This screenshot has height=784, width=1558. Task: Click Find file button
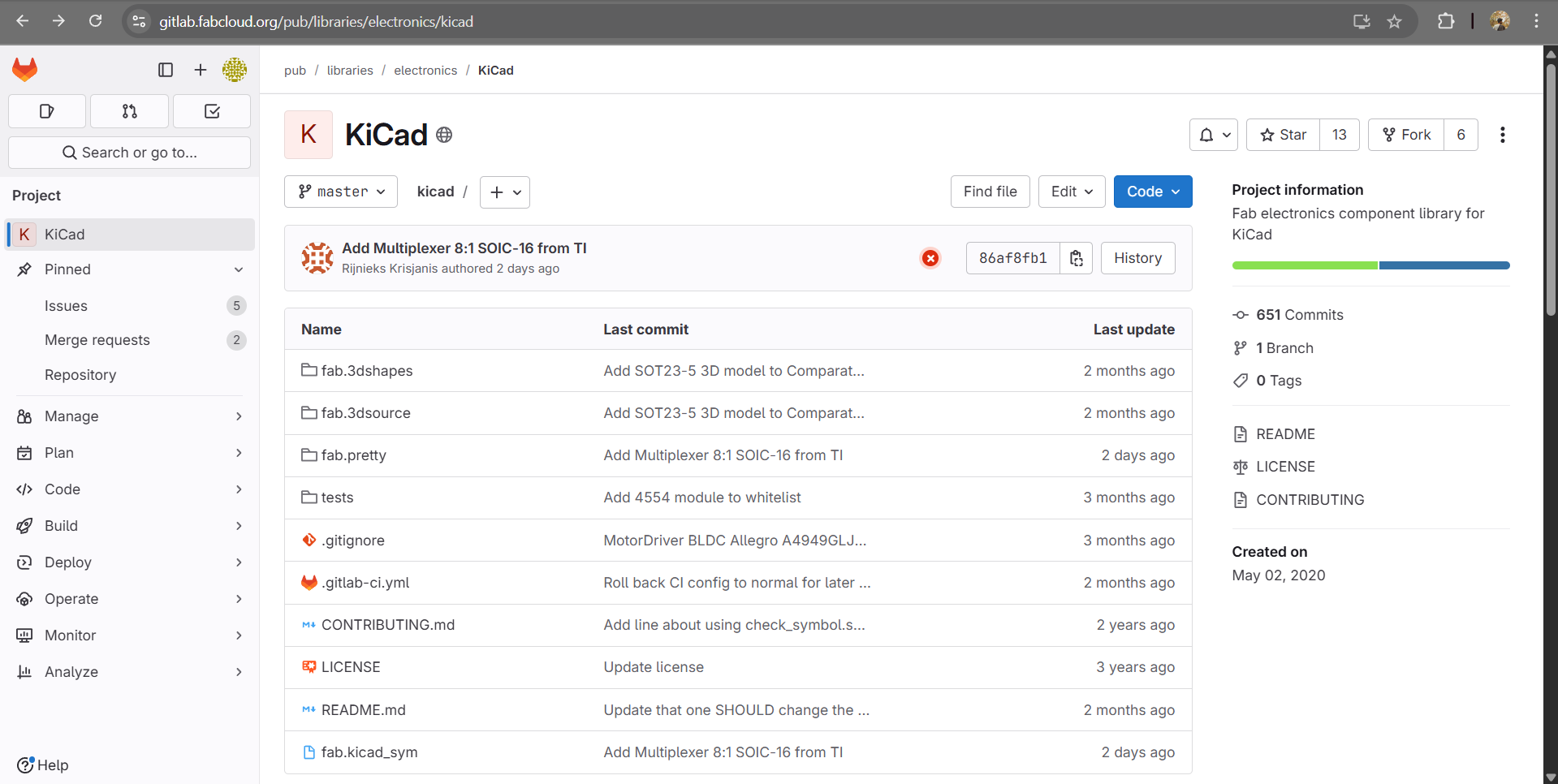pos(990,192)
